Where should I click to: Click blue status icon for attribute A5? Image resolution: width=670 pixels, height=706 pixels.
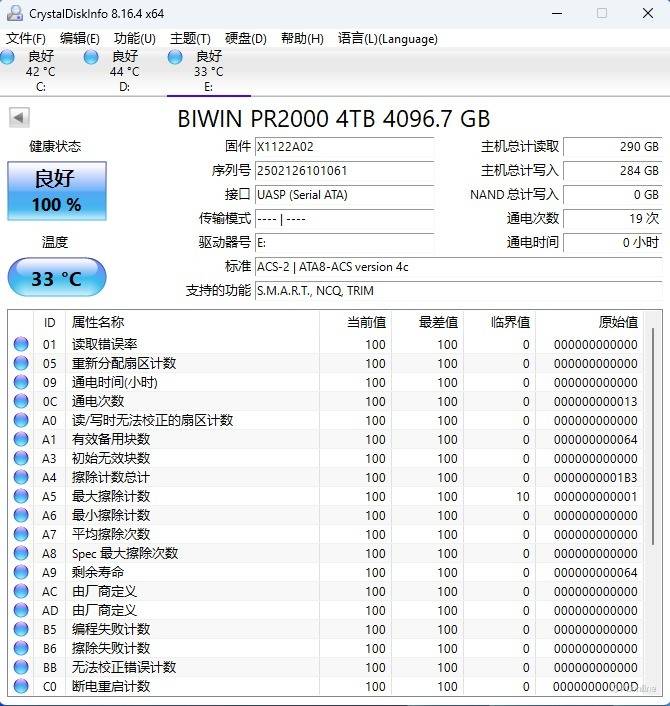(21, 497)
